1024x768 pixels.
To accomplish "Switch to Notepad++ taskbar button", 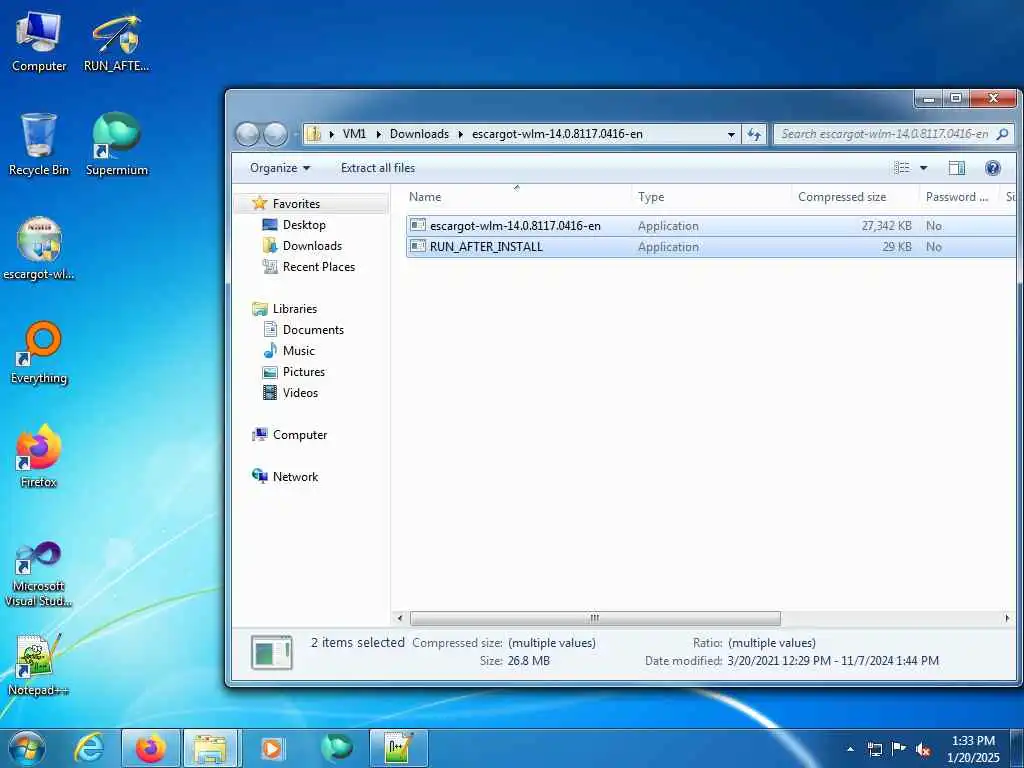I will (398, 748).
